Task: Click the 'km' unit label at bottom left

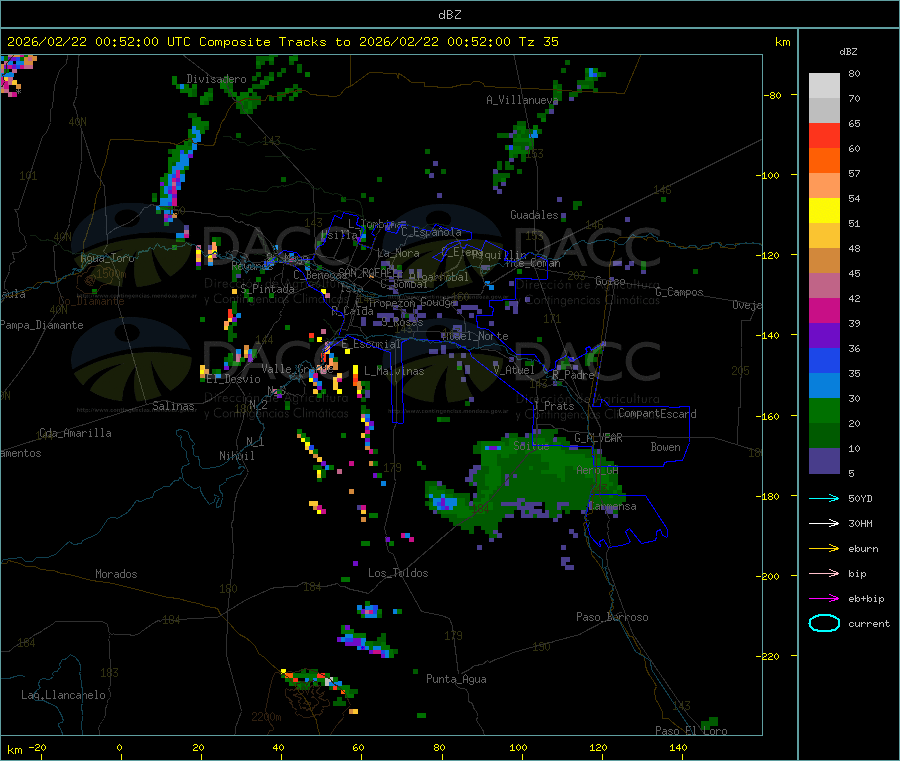Action: (x=15, y=750)
